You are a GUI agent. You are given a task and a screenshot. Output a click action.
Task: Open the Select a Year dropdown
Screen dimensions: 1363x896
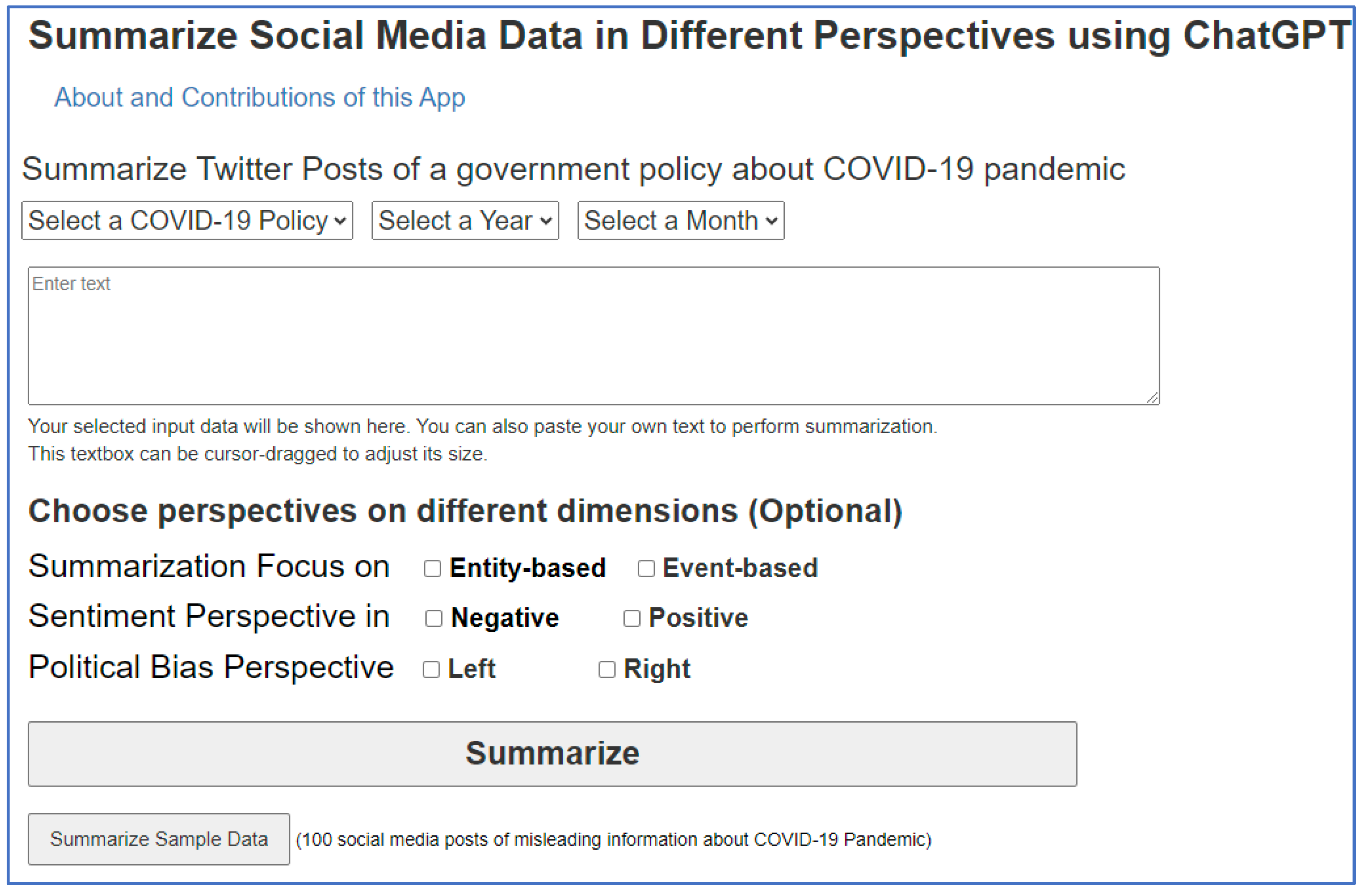(465, 221)
